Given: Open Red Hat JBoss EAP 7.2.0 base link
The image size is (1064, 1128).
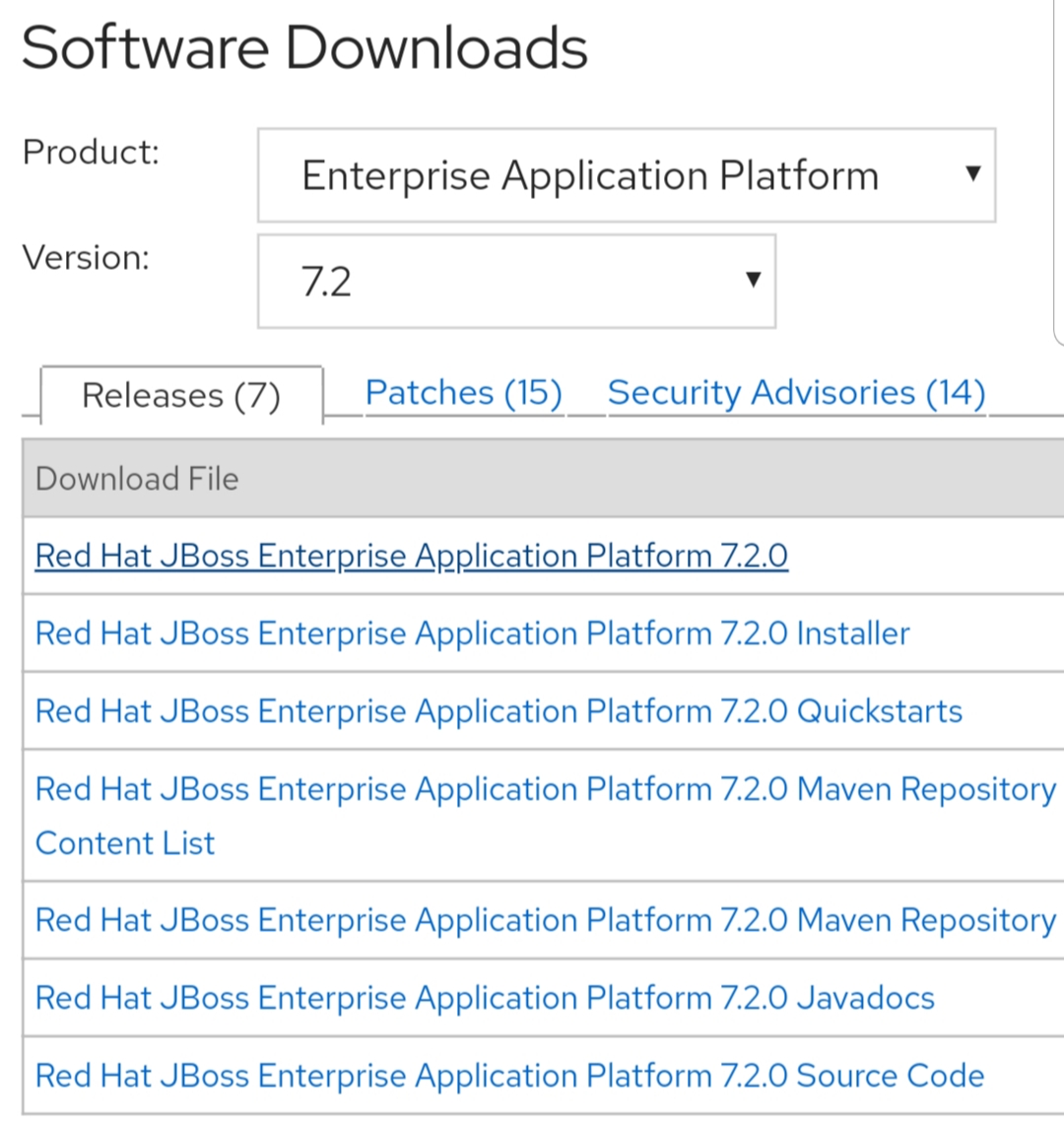Looking at the screenshot, I should pos(412,556).
